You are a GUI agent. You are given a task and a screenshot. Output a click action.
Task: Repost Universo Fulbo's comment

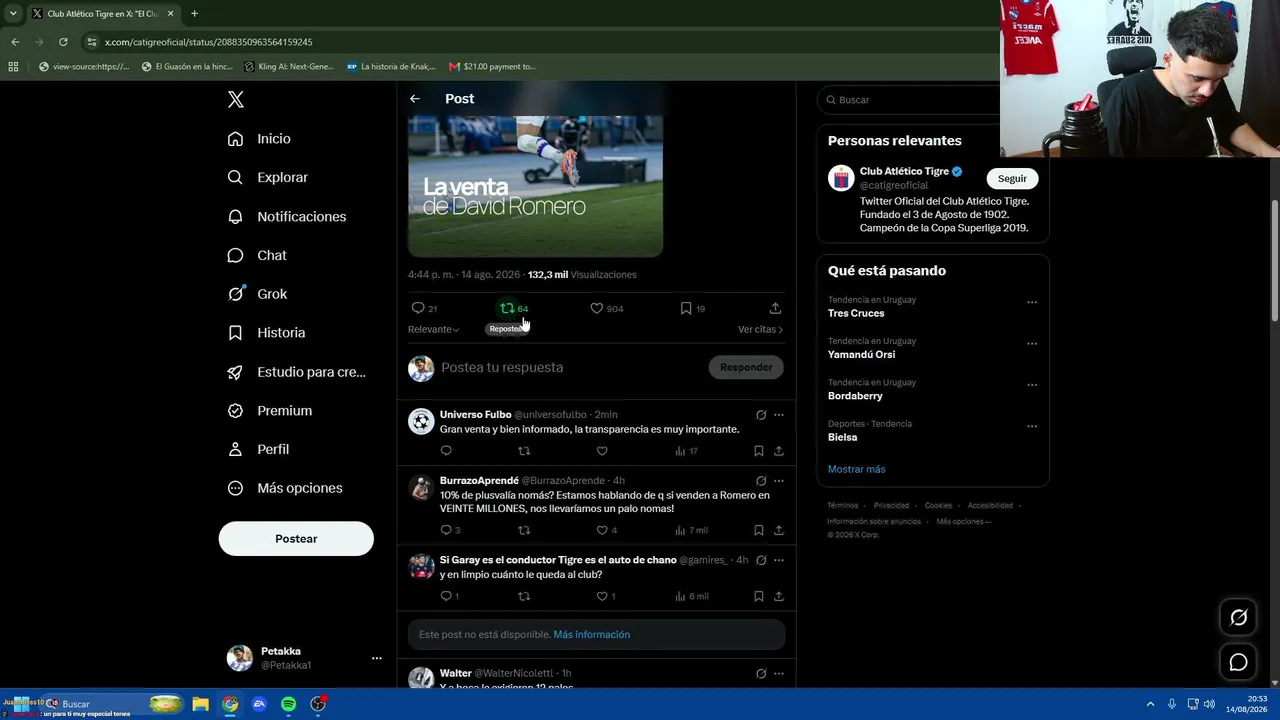(524, 451)
